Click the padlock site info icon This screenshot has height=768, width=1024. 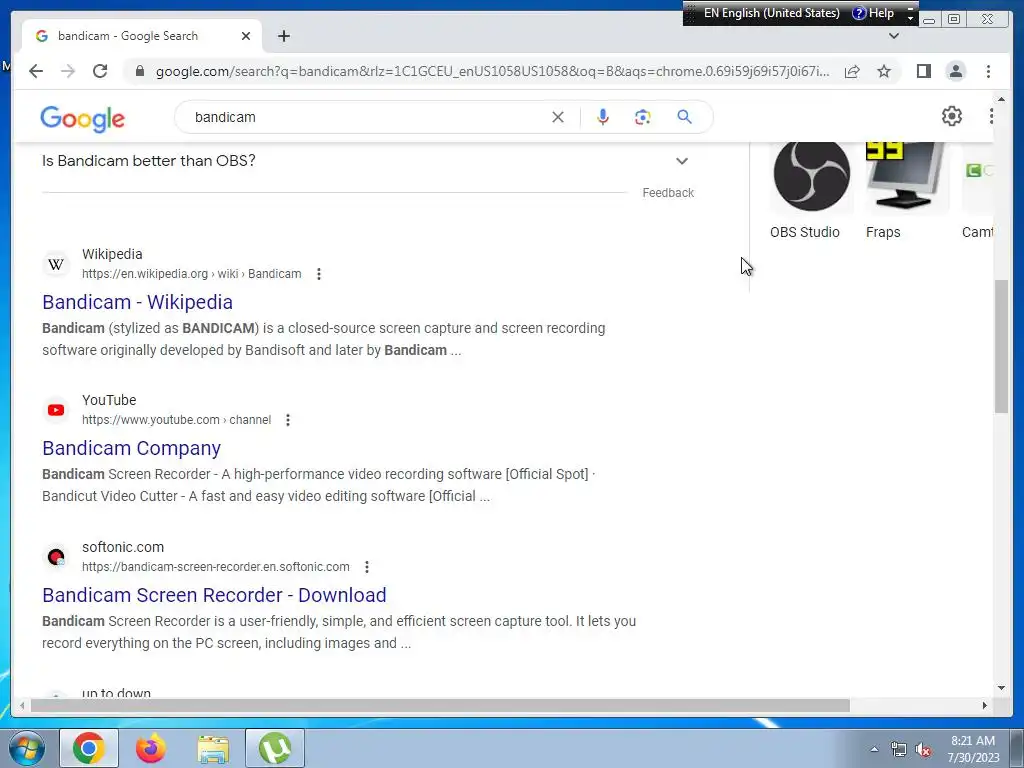click(x=140, y=71)
